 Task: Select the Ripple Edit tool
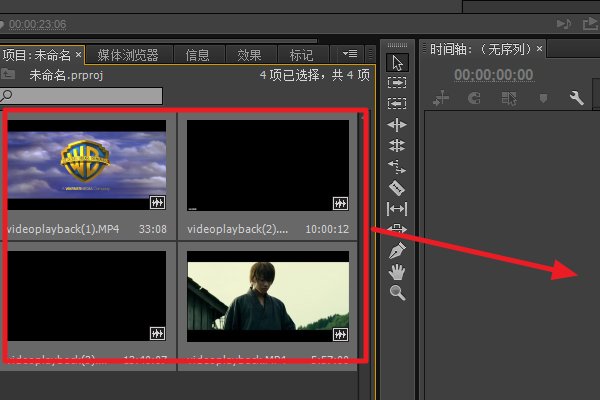[397, 125]
